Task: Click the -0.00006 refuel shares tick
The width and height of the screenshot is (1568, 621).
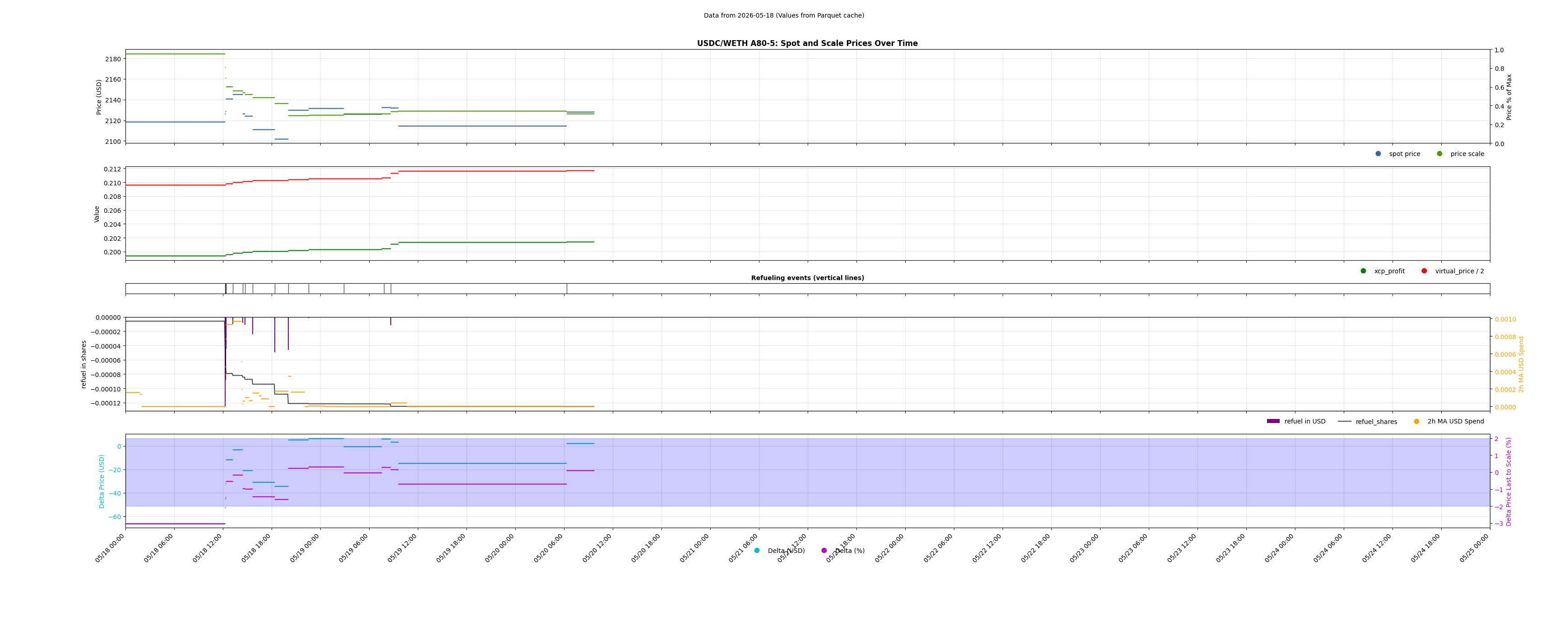Action: 106,361
